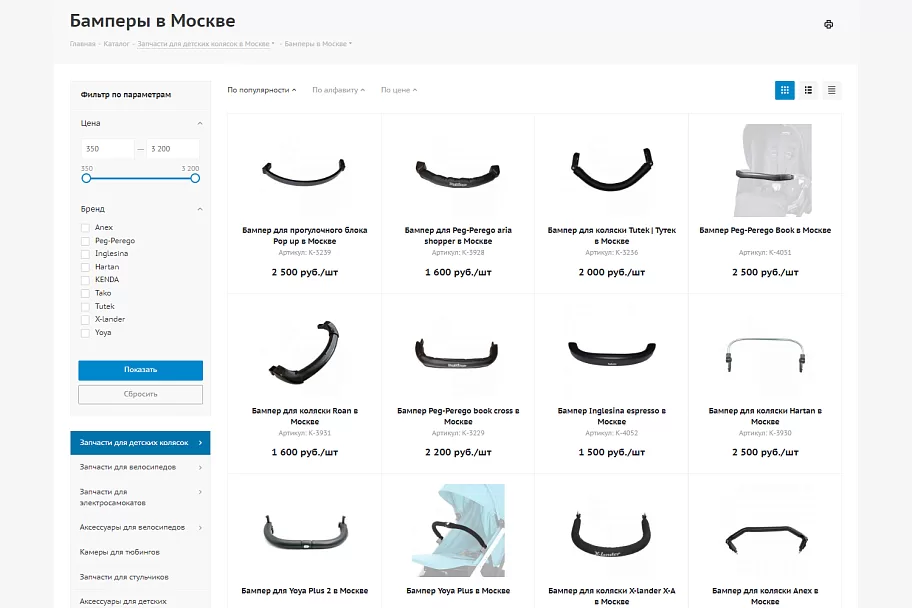Open the X-lander X-A bumper image

611,535
